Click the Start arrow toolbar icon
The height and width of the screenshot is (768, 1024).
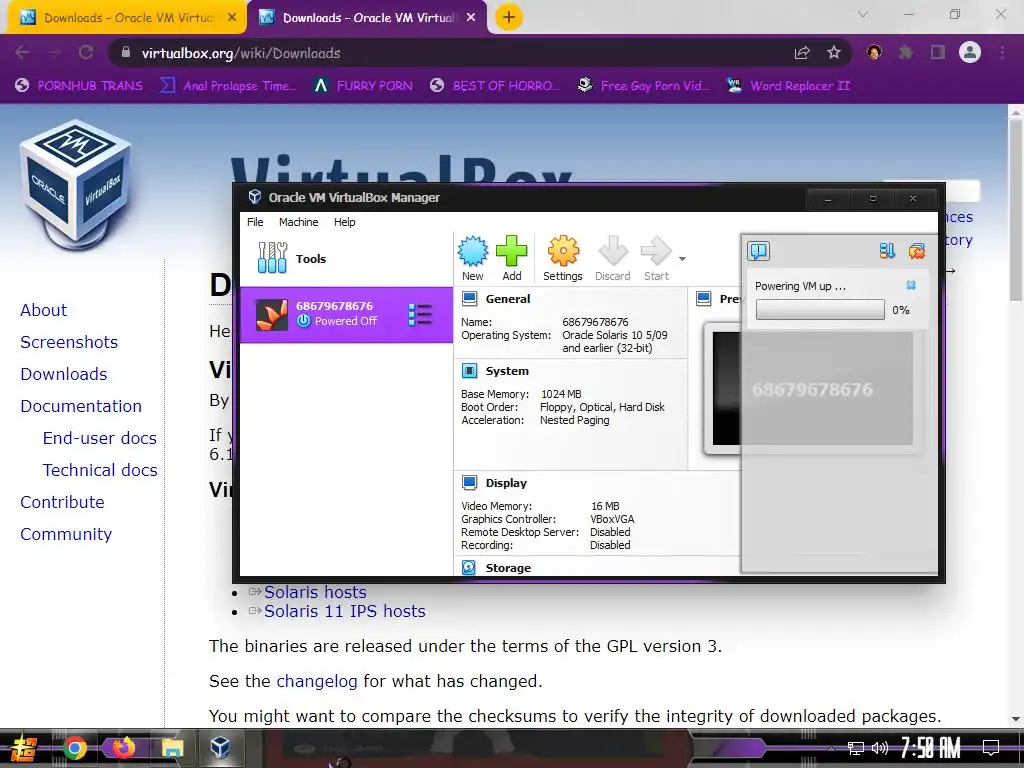(x=656, y=251)
